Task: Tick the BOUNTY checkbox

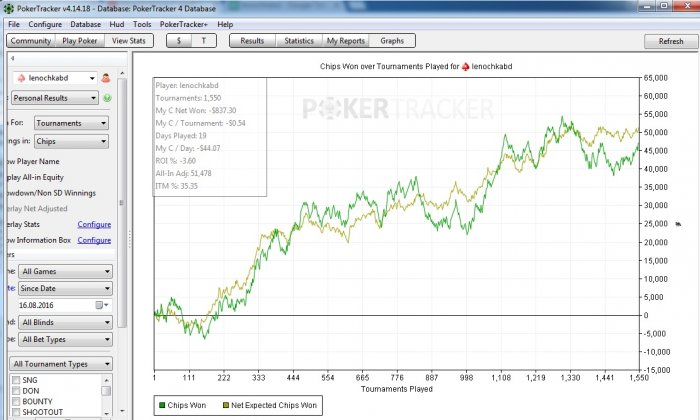Action: click(15, 402)
